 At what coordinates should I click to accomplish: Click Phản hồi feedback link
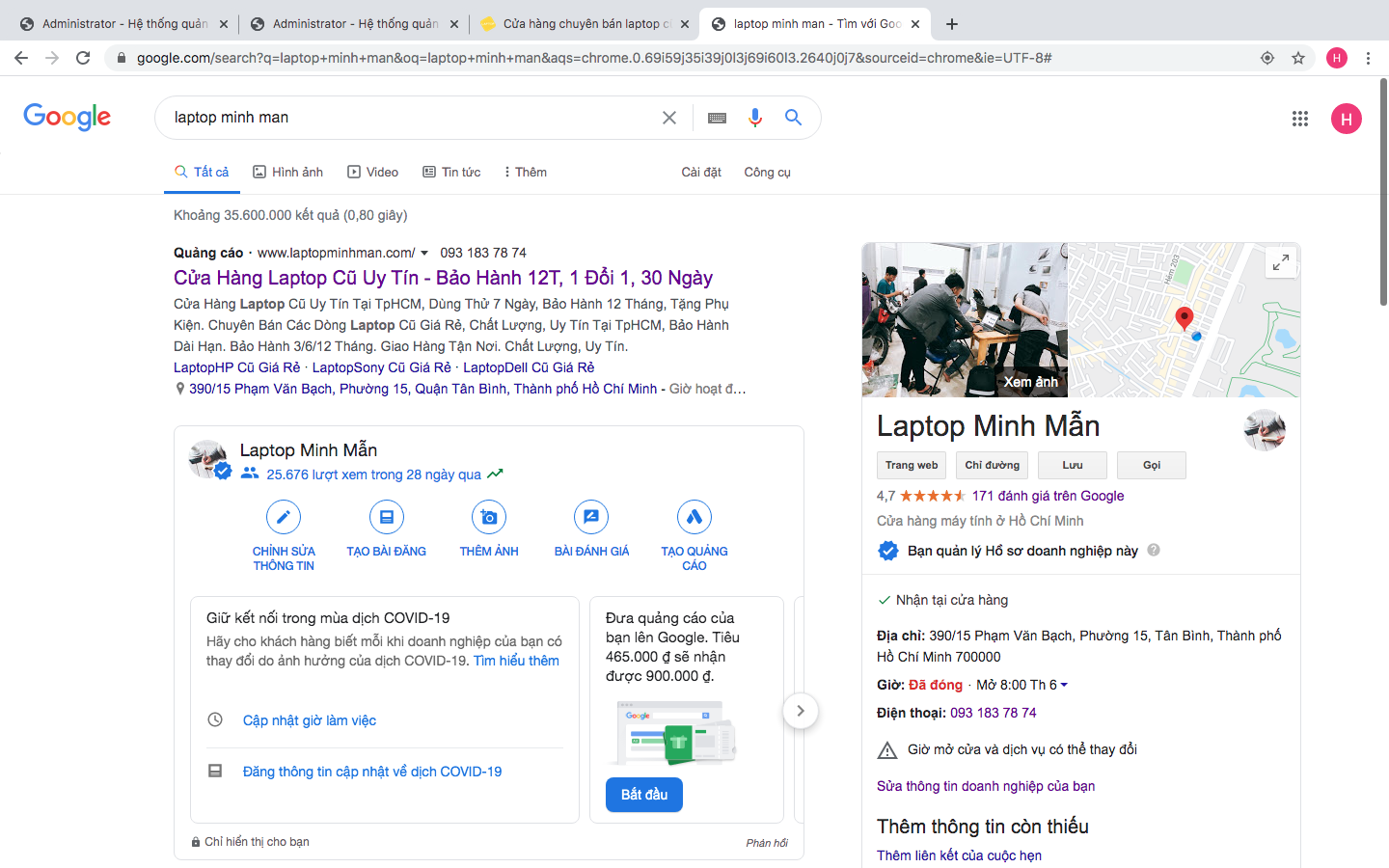(767, 843)
